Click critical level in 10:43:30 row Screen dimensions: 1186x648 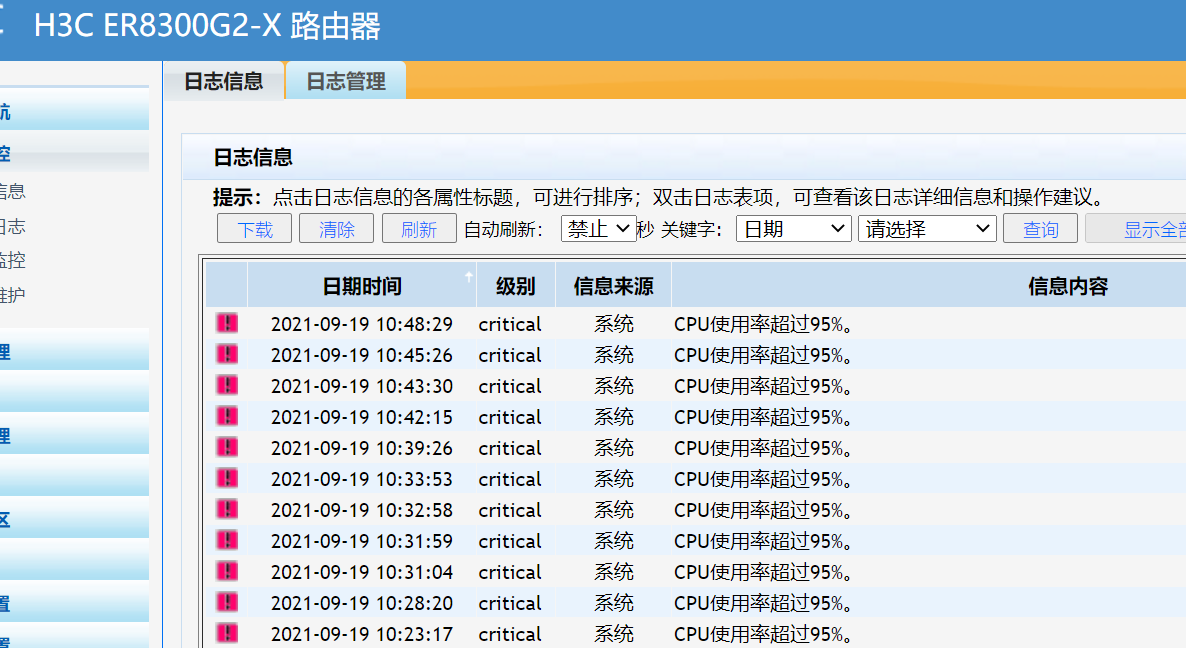(x=510, y=386)
